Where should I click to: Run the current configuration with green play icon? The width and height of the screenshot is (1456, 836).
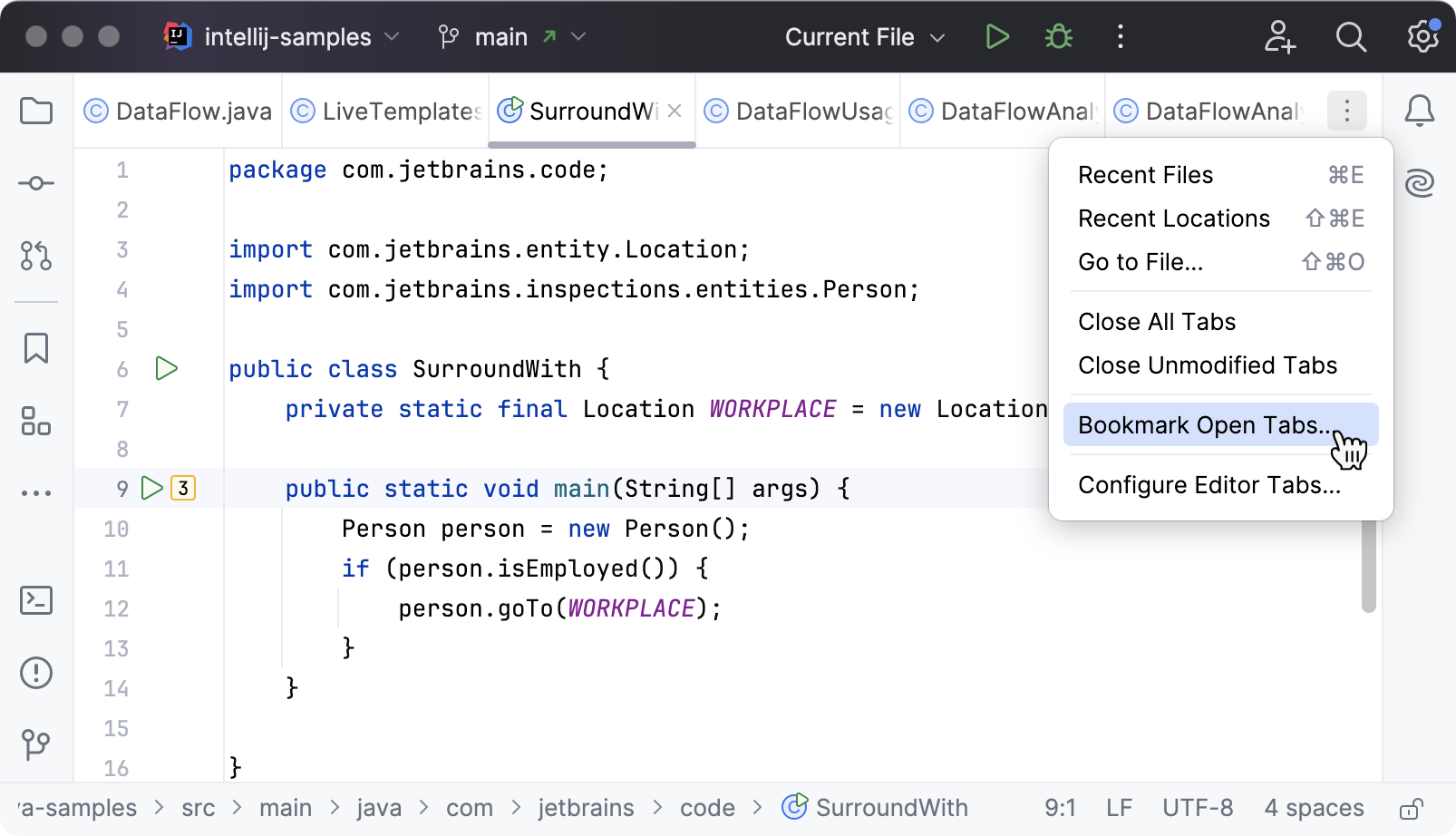997,37
